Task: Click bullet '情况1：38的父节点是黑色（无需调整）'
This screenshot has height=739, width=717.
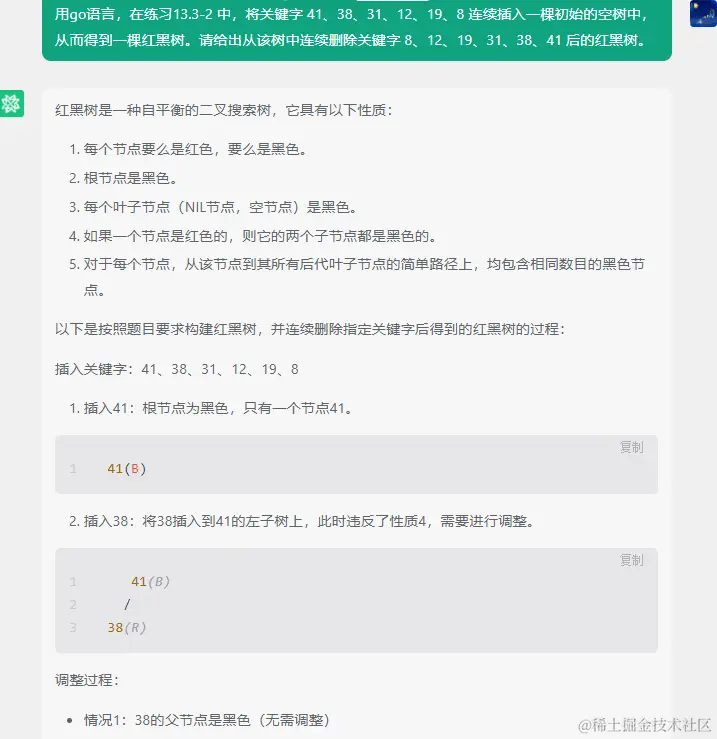Action: pos(206,720)
